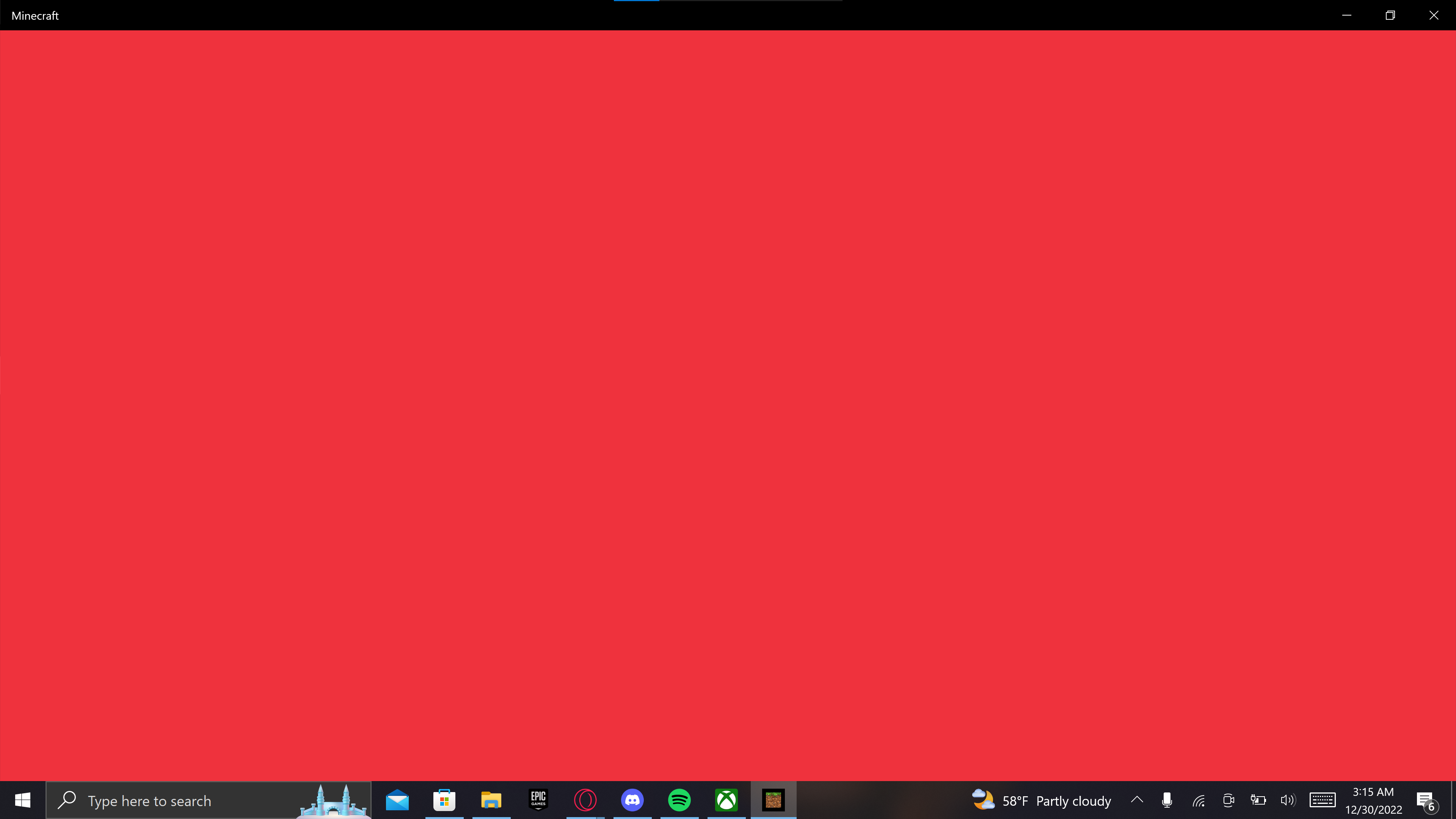Viewport: 1456px width, 819px height.
Task: Open the volume speaker control
Action: point(1288,800)
